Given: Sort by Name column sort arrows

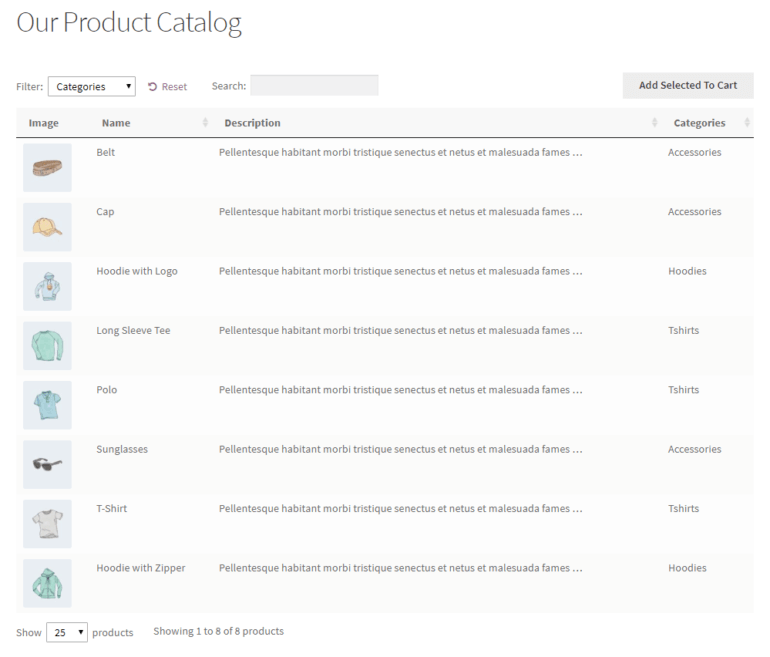Looking at the screenshot, I should pos(205,123).
